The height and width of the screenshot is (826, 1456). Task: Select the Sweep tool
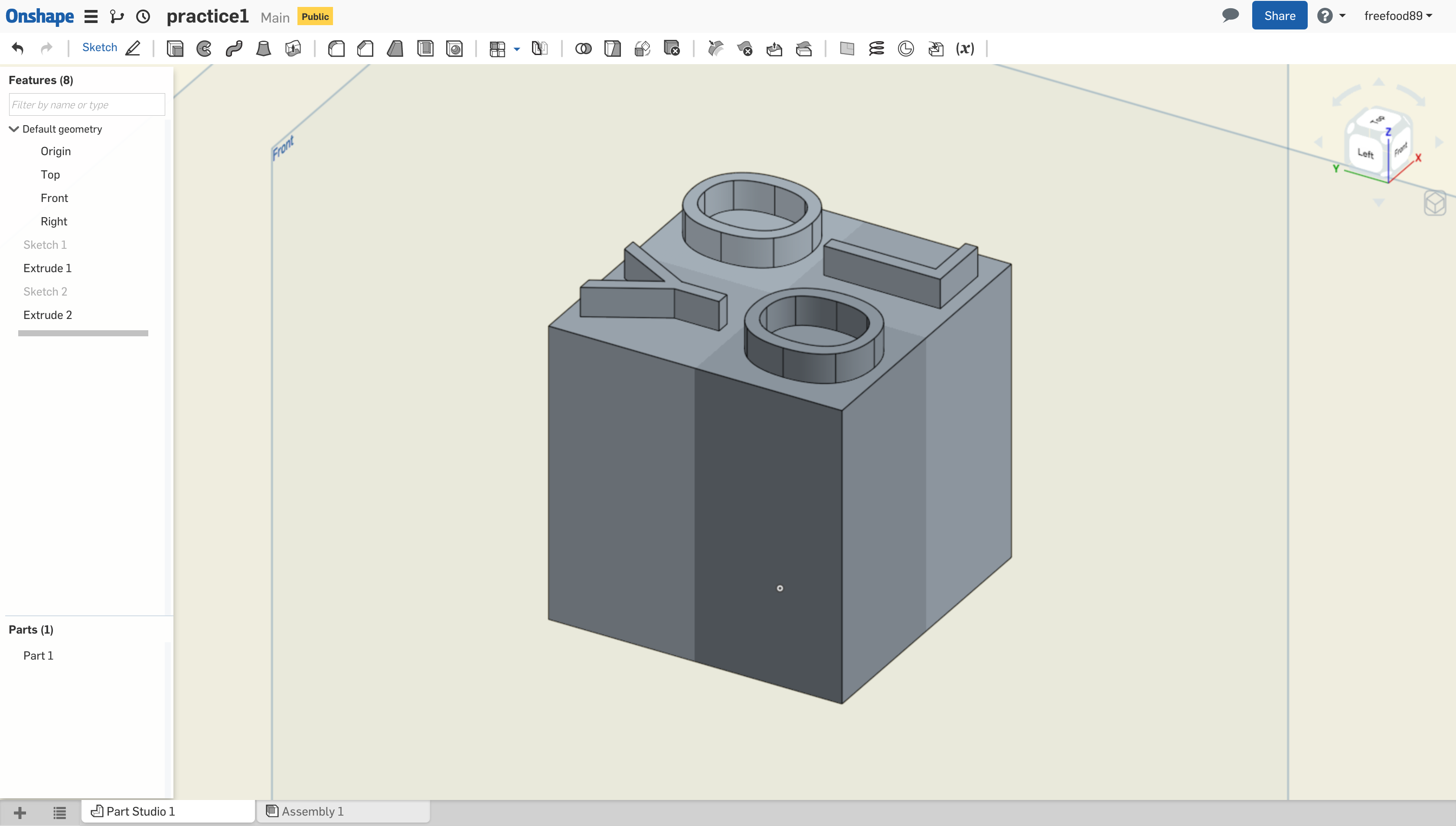point(234,49)
